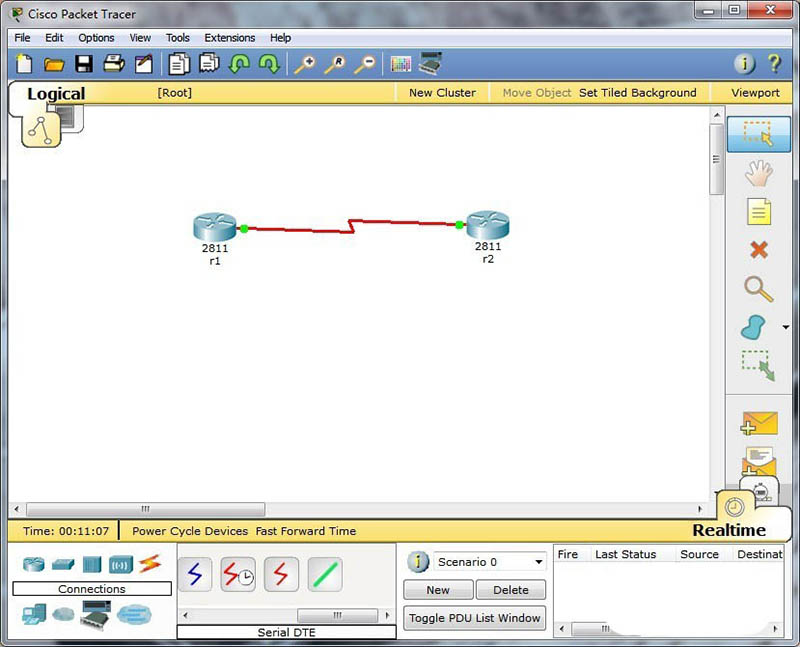Open Help with the question mark icon
Image resolution: width=800 pixels, height=647 pixels.
pos(774,64)
